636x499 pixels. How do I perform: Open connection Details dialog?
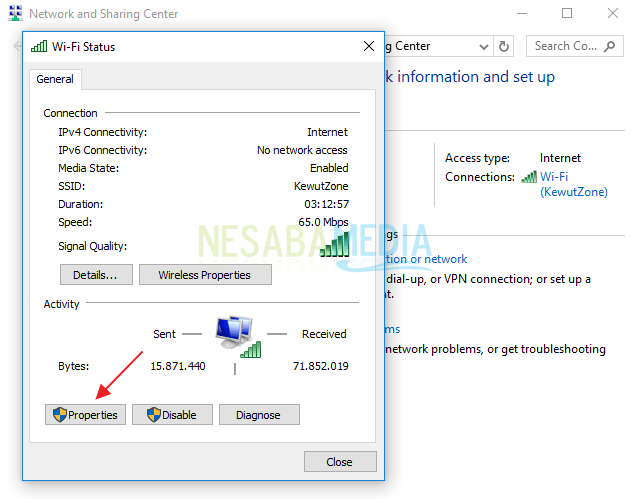click(96, 275)
